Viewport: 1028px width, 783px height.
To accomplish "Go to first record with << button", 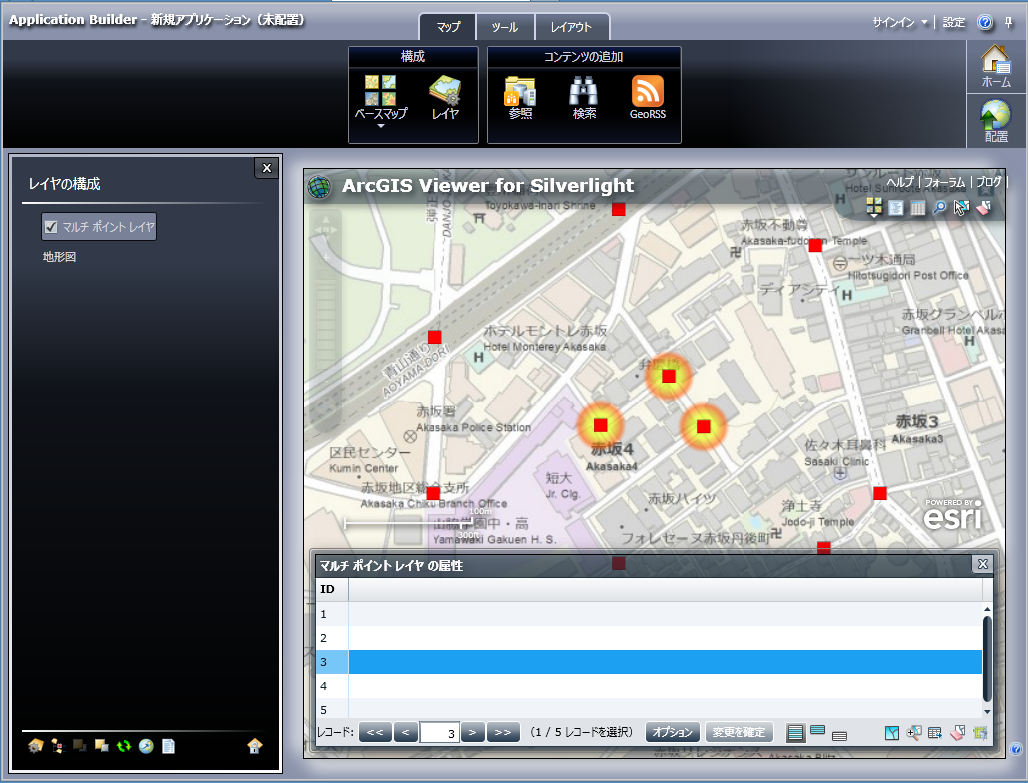I will click(375, 732).
